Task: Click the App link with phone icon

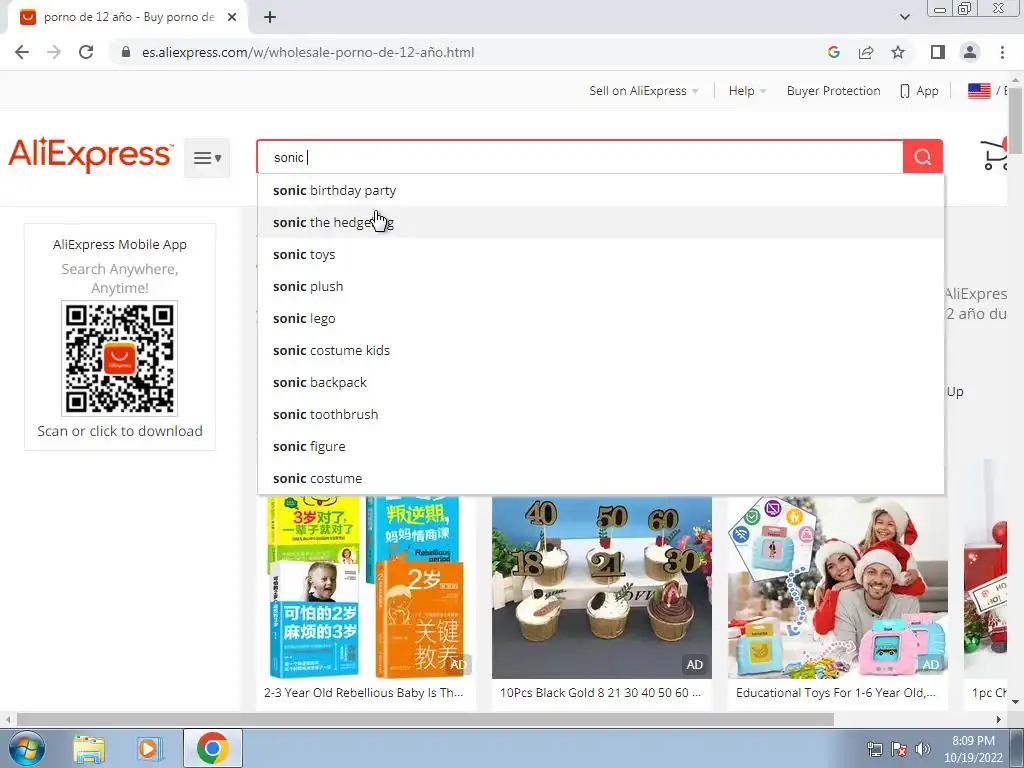Action: 920,91
